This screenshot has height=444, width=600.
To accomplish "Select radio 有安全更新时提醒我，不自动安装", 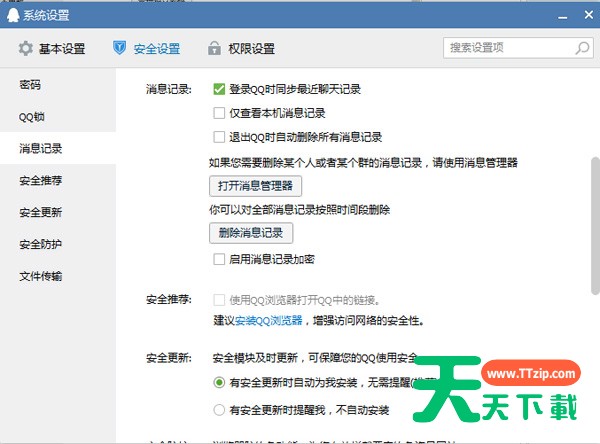I will [x=219, y=410].
